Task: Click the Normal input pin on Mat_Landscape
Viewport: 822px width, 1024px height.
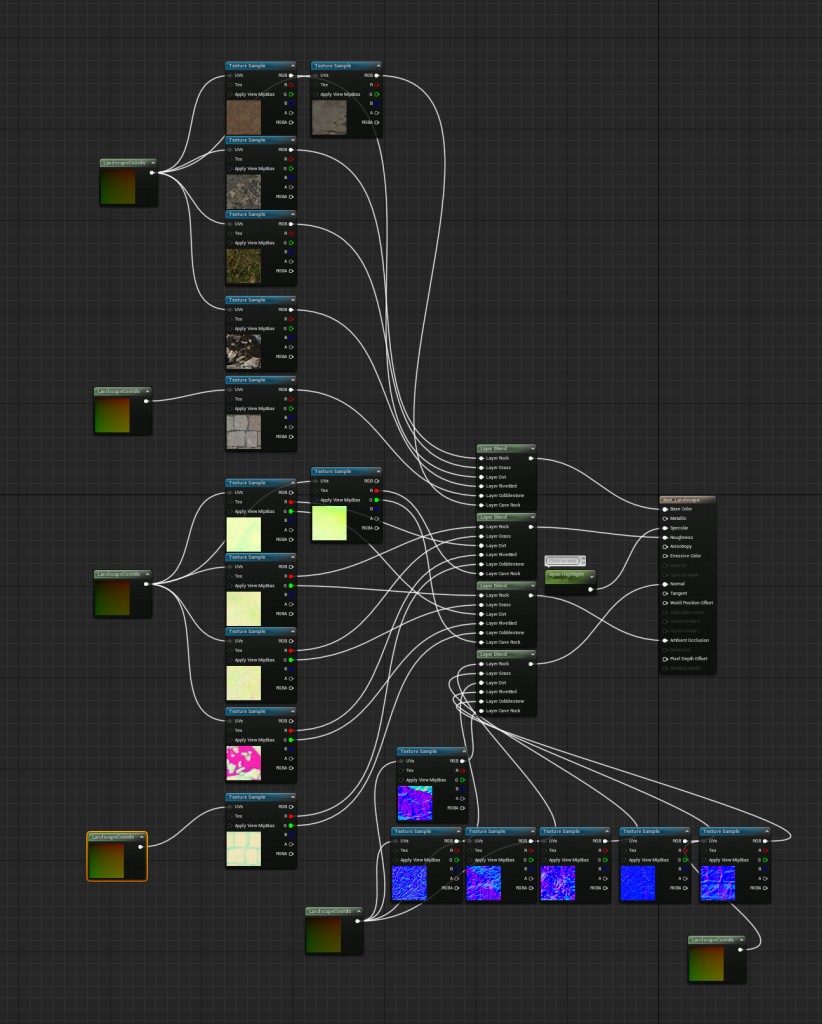Action: [666, 583]
